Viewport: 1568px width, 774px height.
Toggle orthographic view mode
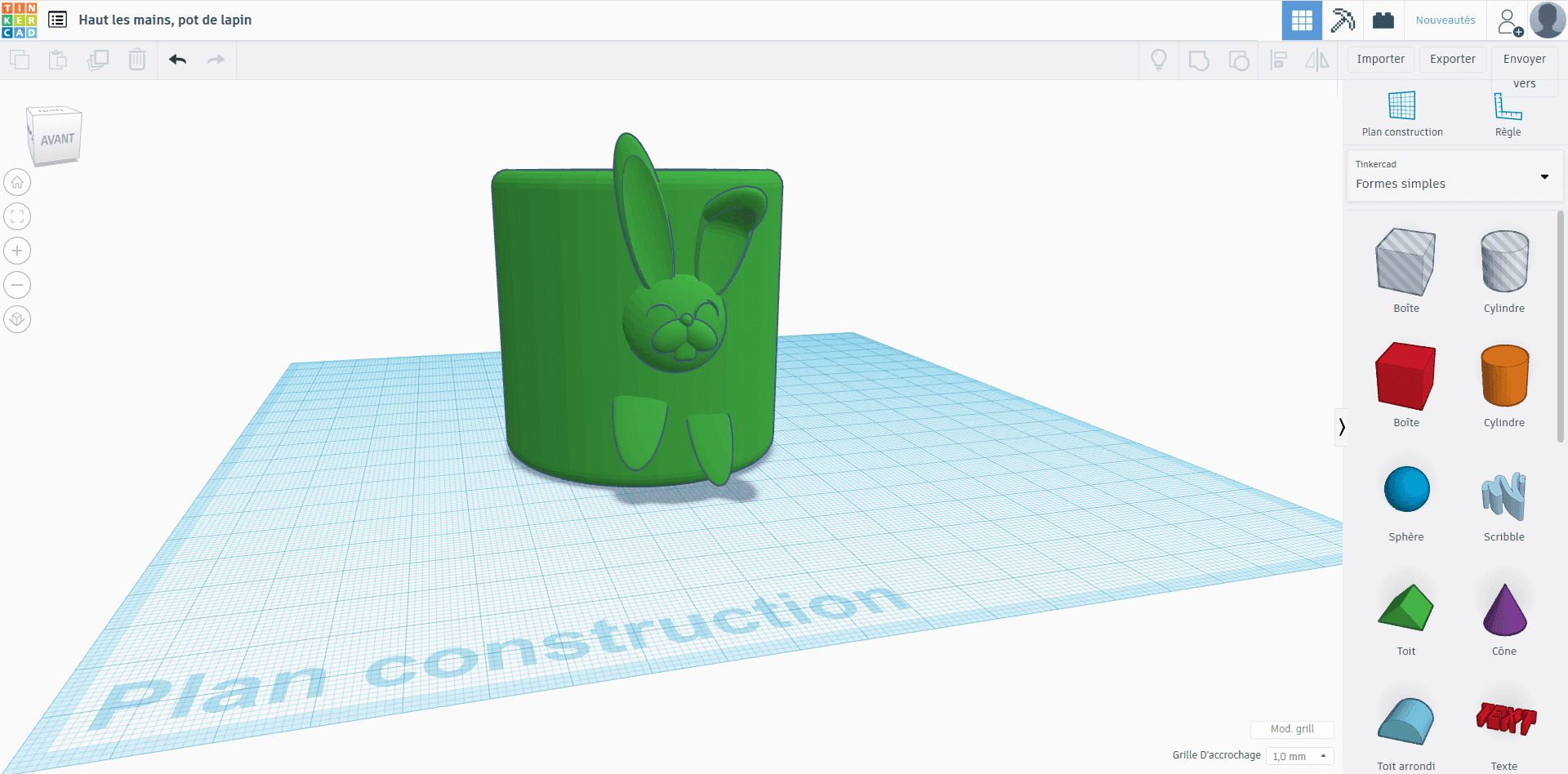[x=16, y=319]
